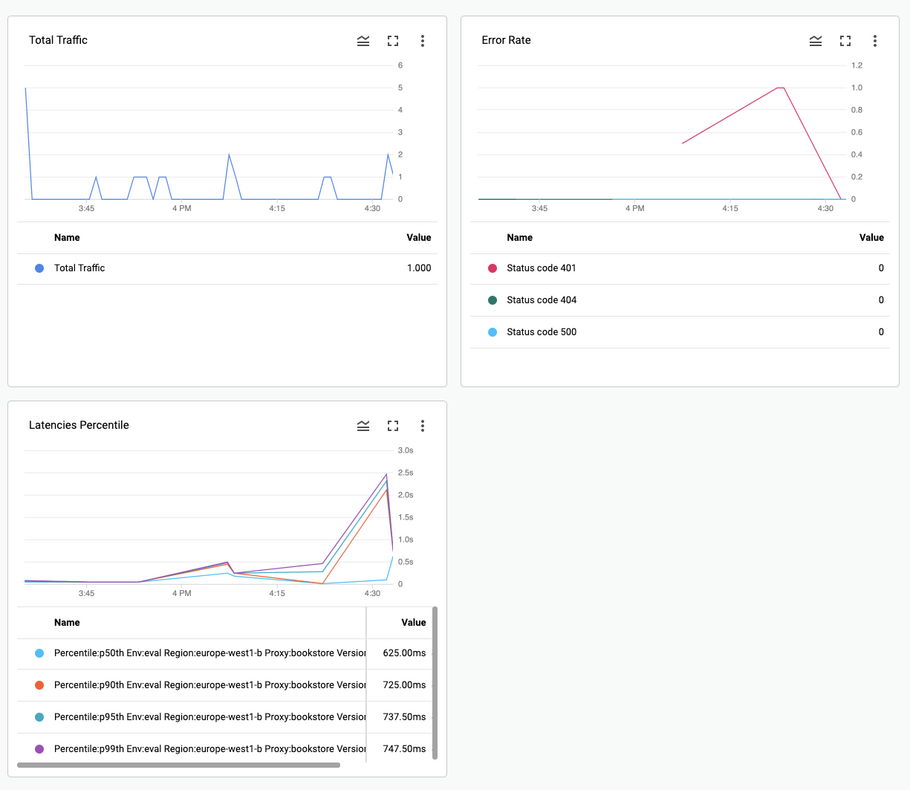Open Latencies Percentile three-dot menu
This screenshot has width=910, height=790.
(422, 426)
